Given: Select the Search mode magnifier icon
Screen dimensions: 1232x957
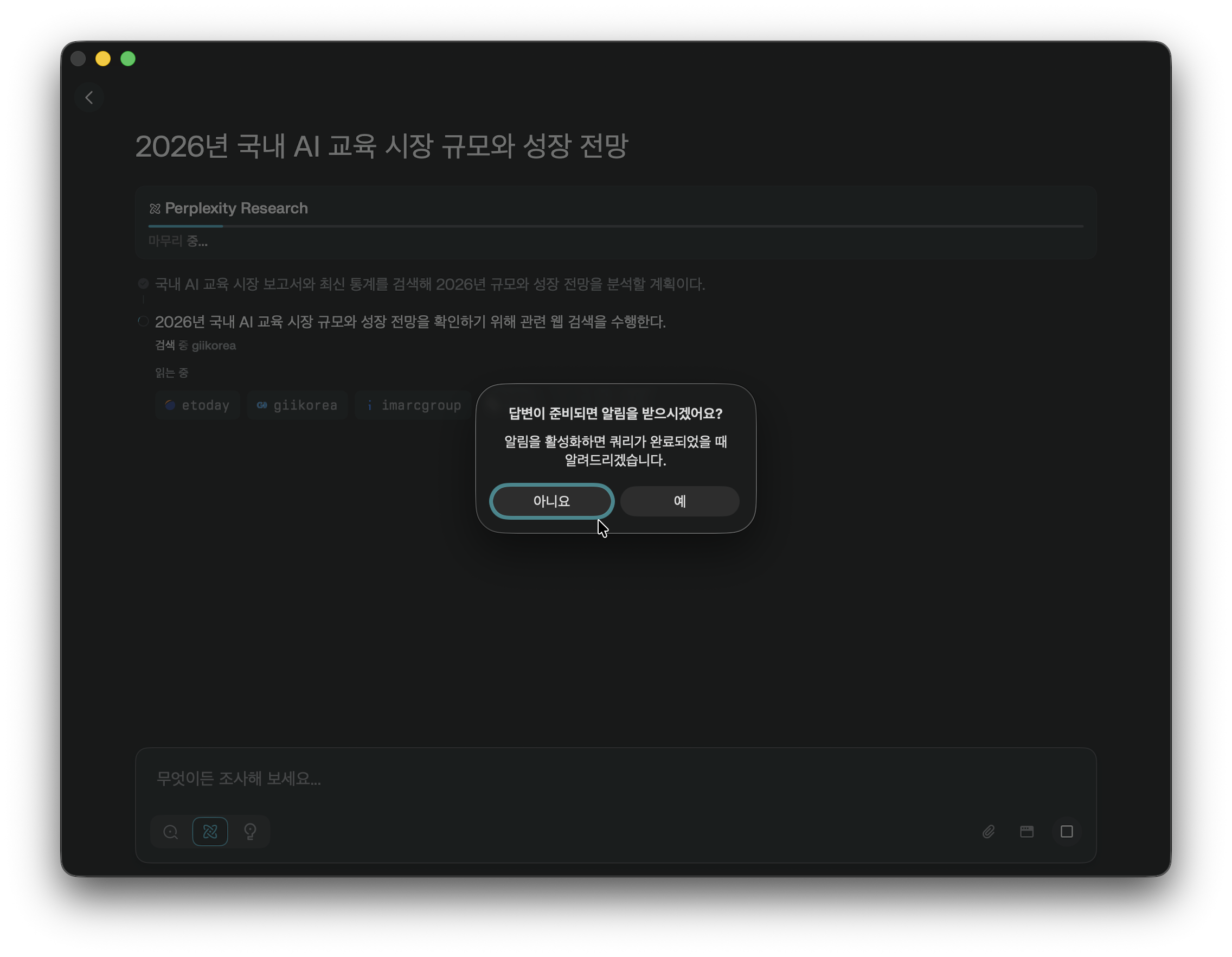Looking at the screenshot, I should [170, 831].
